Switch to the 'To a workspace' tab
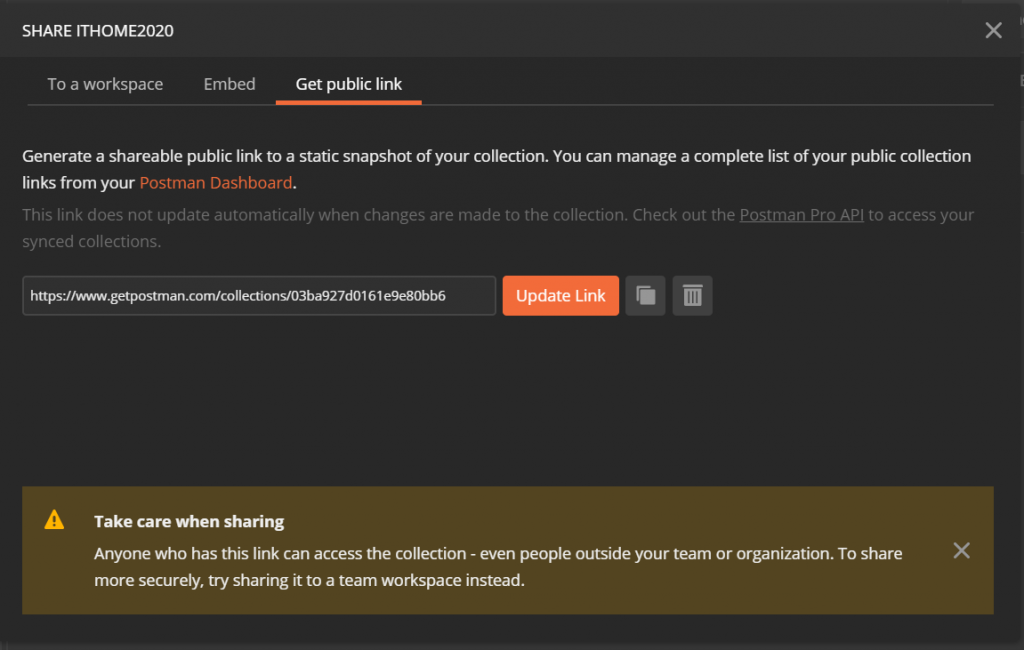The image size is (1024, 650). click(x=105, y=84)
